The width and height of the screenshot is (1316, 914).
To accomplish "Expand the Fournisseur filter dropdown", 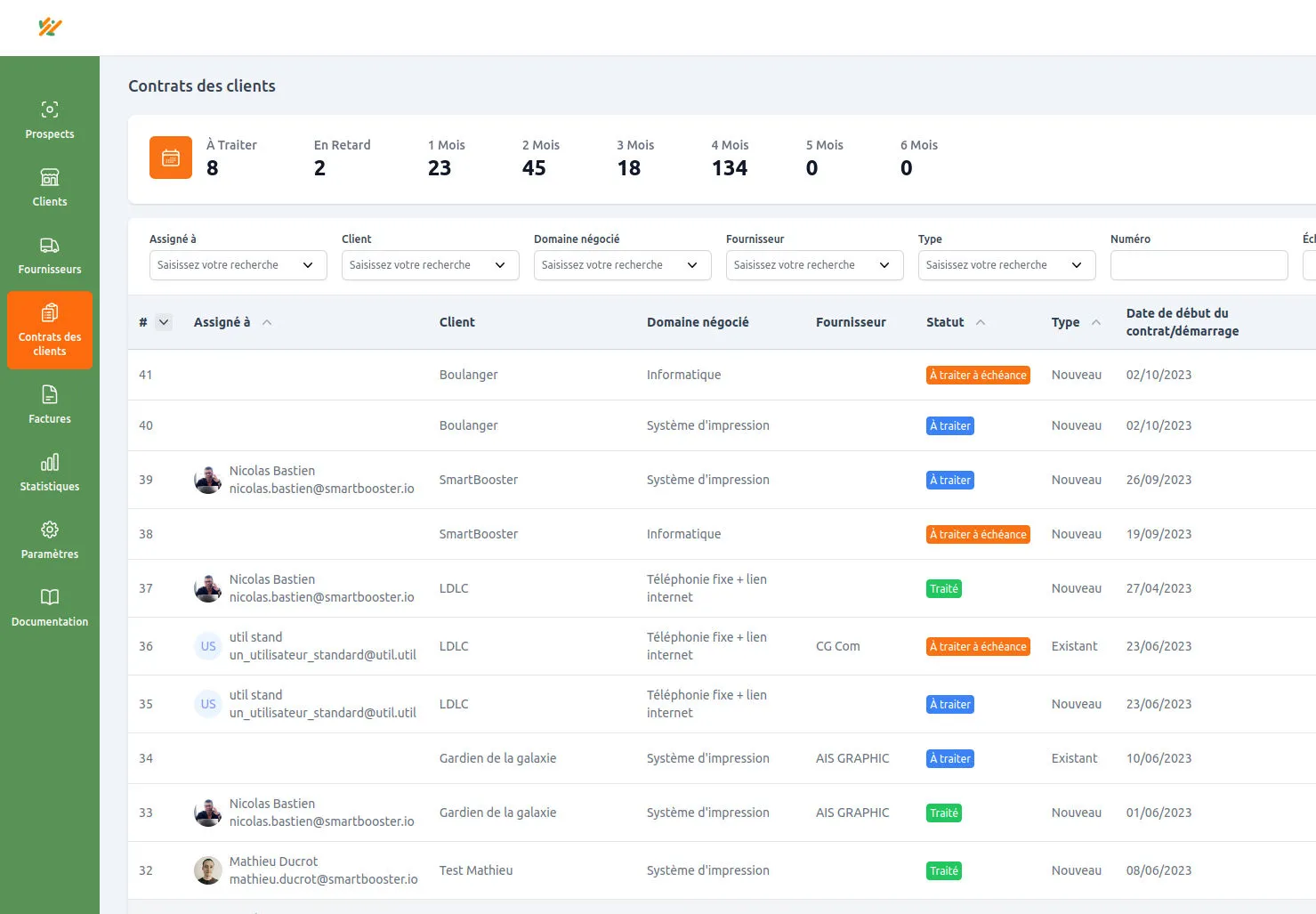I will tap(814, 264).
